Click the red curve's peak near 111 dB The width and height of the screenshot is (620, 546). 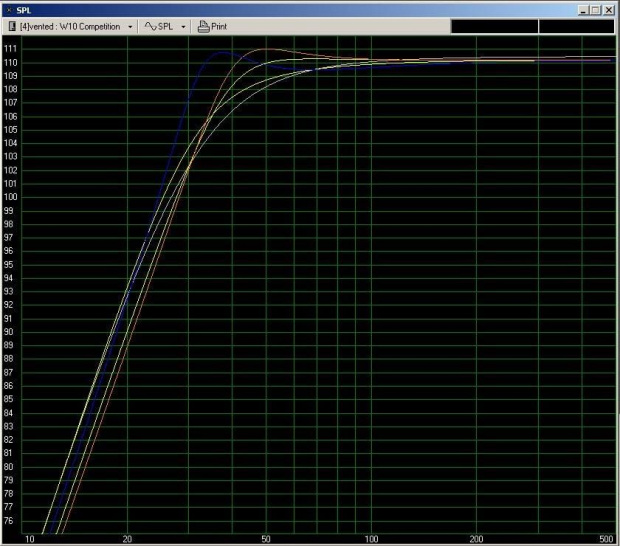(268, 49)
